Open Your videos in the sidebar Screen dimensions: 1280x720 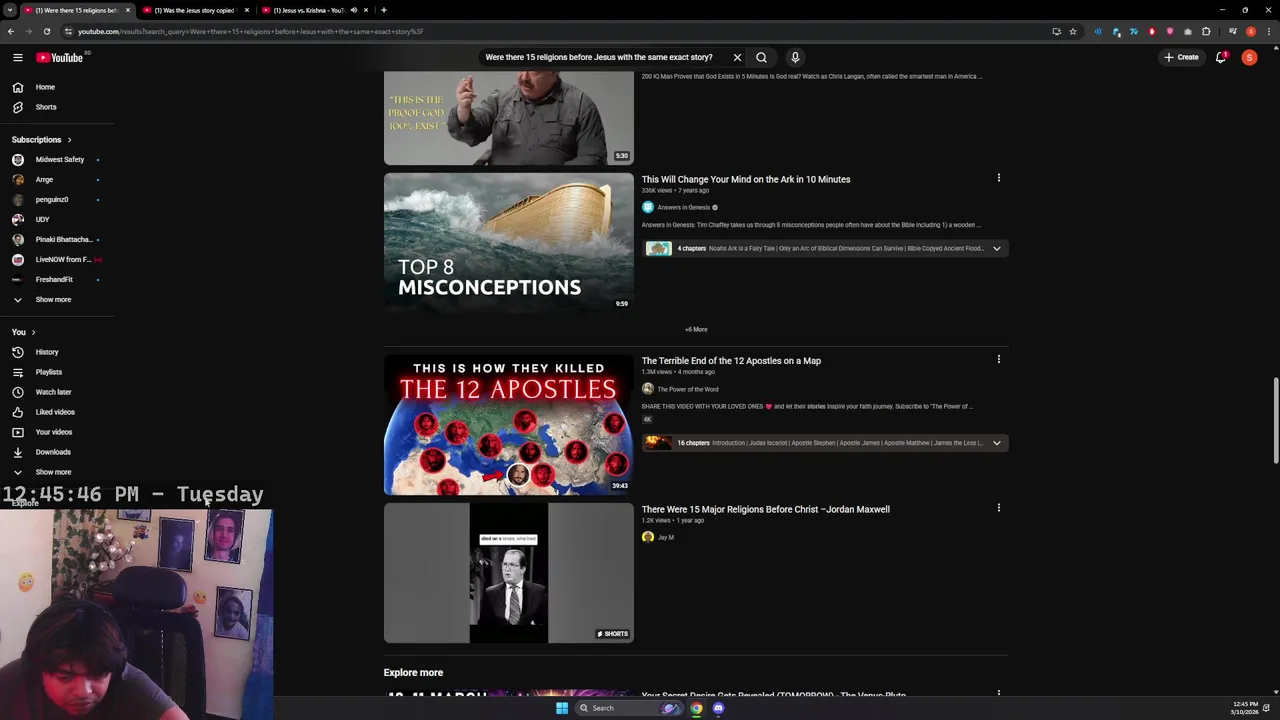(54, 432)
